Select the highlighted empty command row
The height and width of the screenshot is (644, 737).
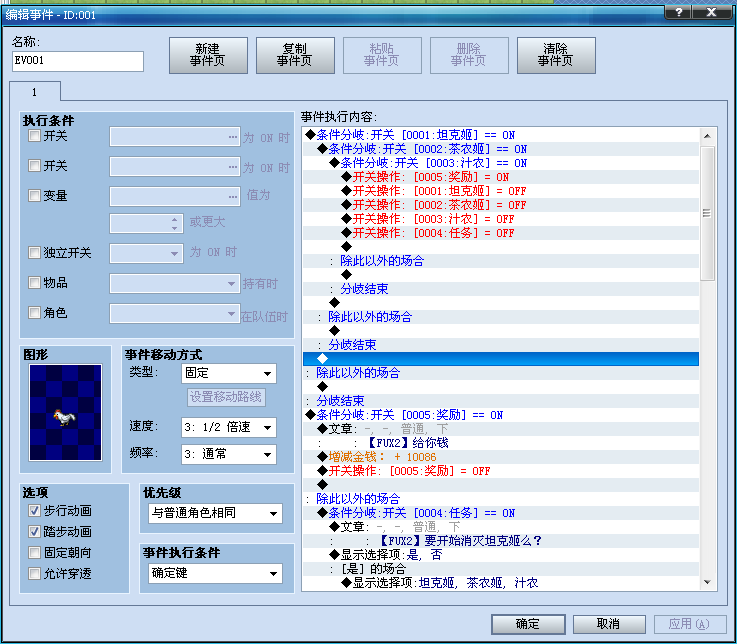point(501,359)
